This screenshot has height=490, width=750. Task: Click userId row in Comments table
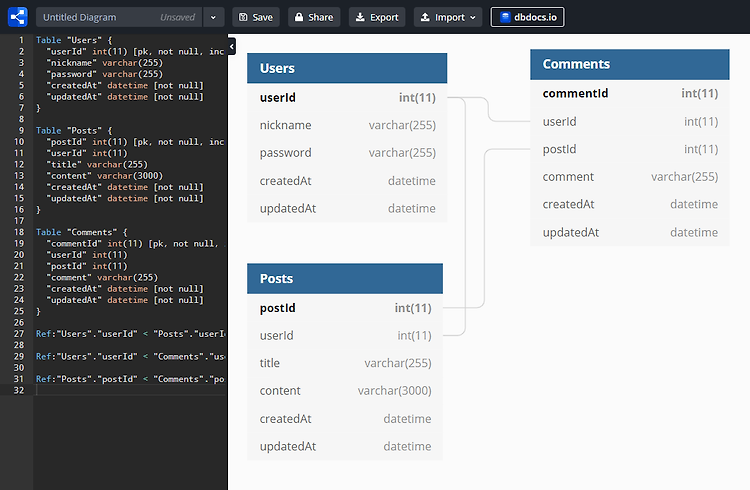tap(629, 122)
